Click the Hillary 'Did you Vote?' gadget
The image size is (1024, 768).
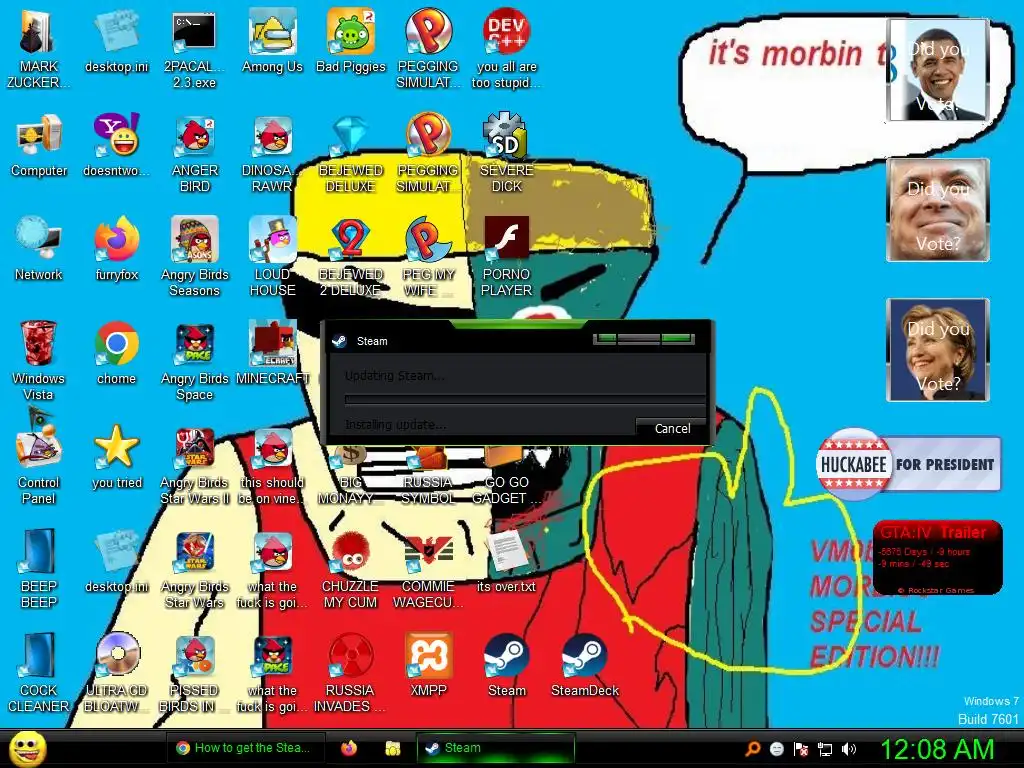pos(938,350)
